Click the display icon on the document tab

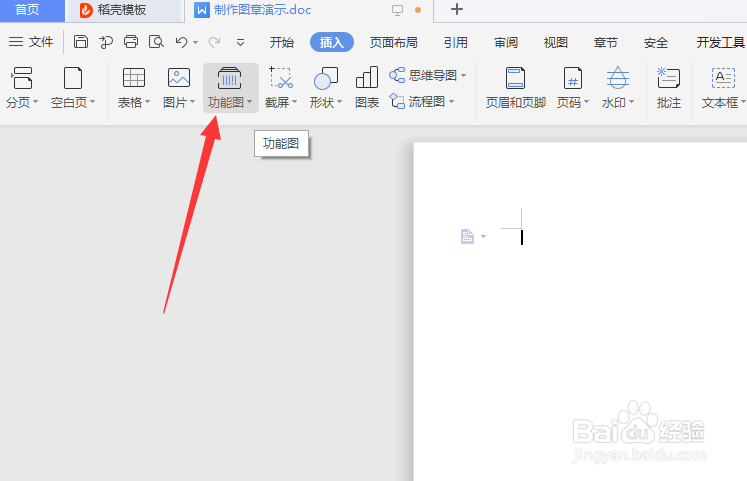(397, 10)
